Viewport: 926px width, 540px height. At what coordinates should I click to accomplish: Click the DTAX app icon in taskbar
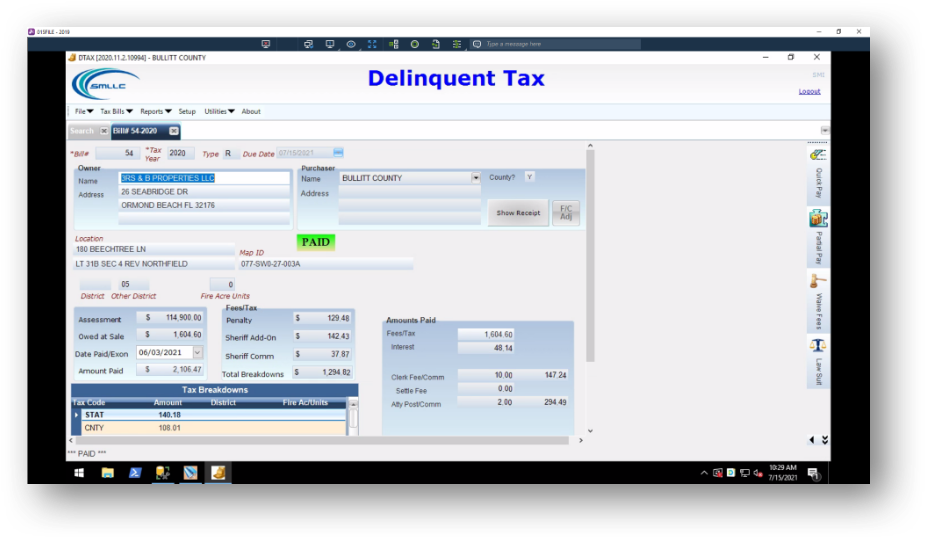(218, 473)
